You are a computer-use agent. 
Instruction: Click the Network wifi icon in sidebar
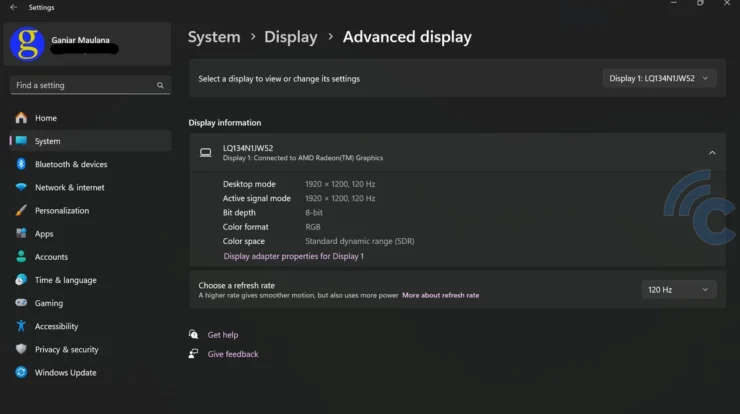(x=21, y=187)
